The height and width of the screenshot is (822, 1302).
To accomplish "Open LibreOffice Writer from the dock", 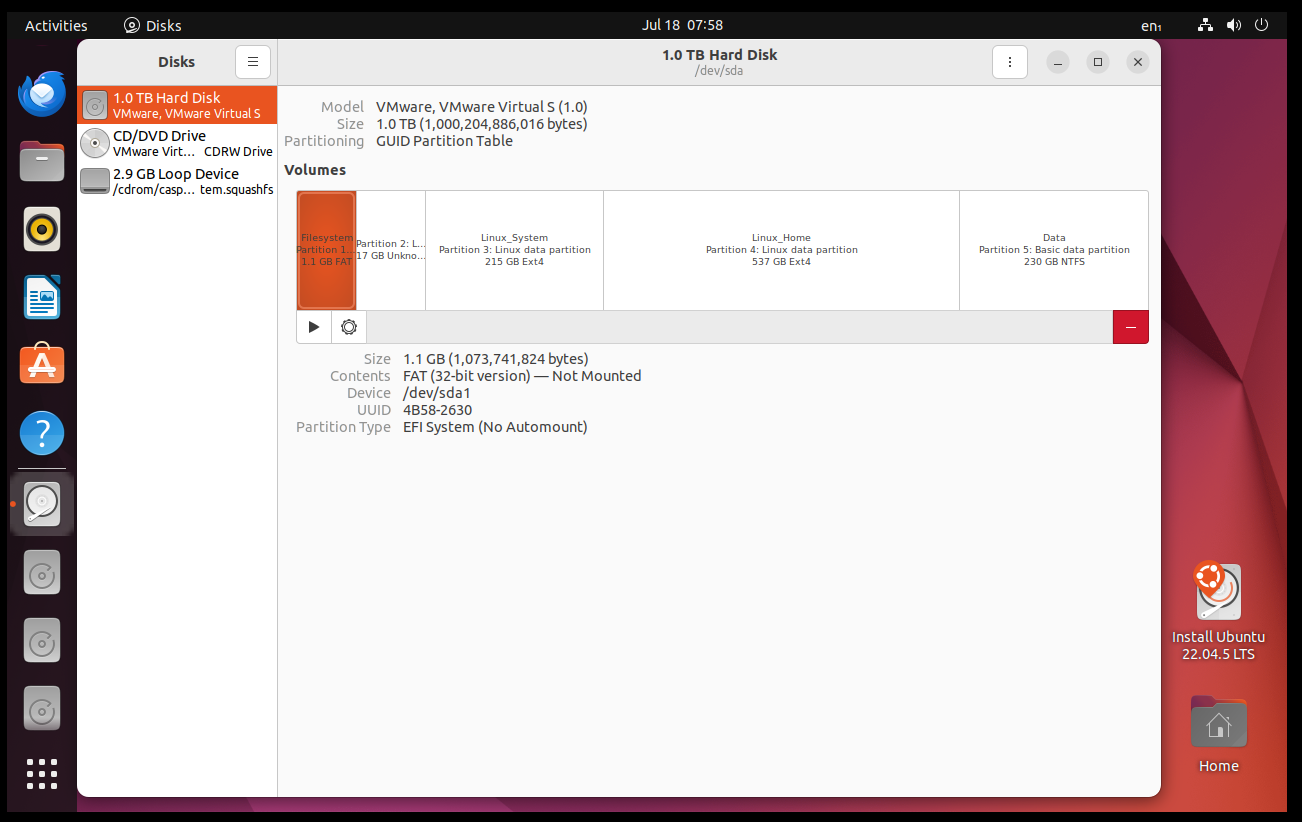I will (41, 297).
